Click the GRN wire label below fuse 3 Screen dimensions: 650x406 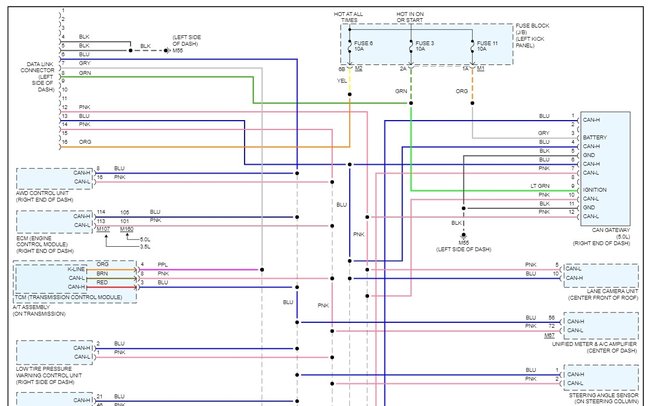tap(401, 91)
